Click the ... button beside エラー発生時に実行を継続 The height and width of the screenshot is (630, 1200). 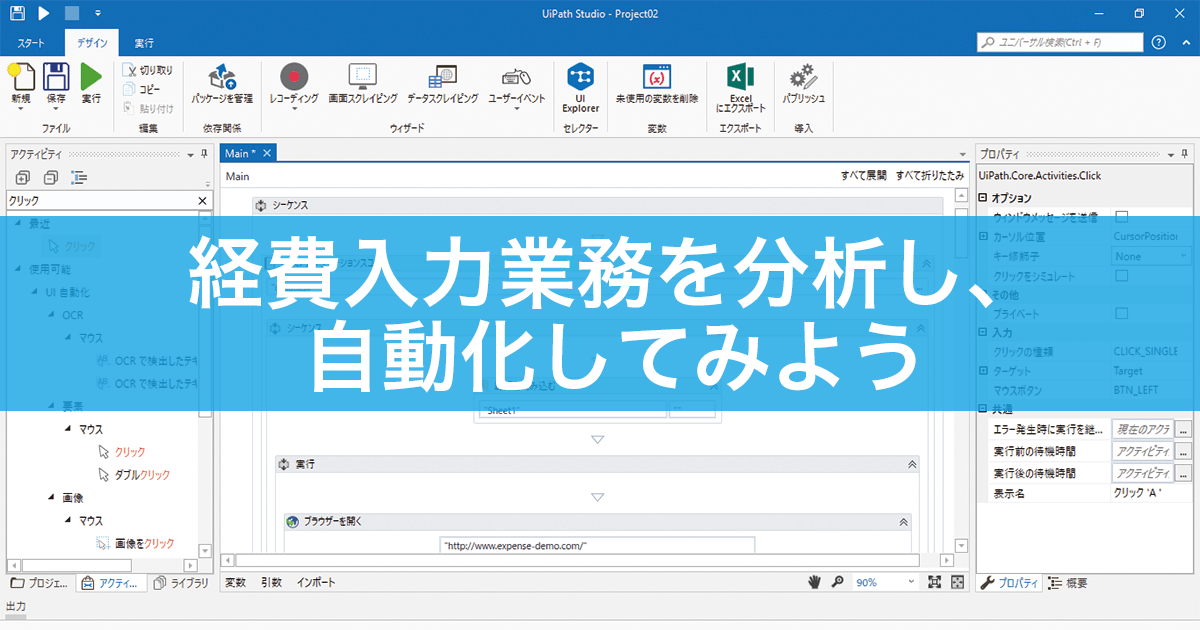pos(1183,429)
